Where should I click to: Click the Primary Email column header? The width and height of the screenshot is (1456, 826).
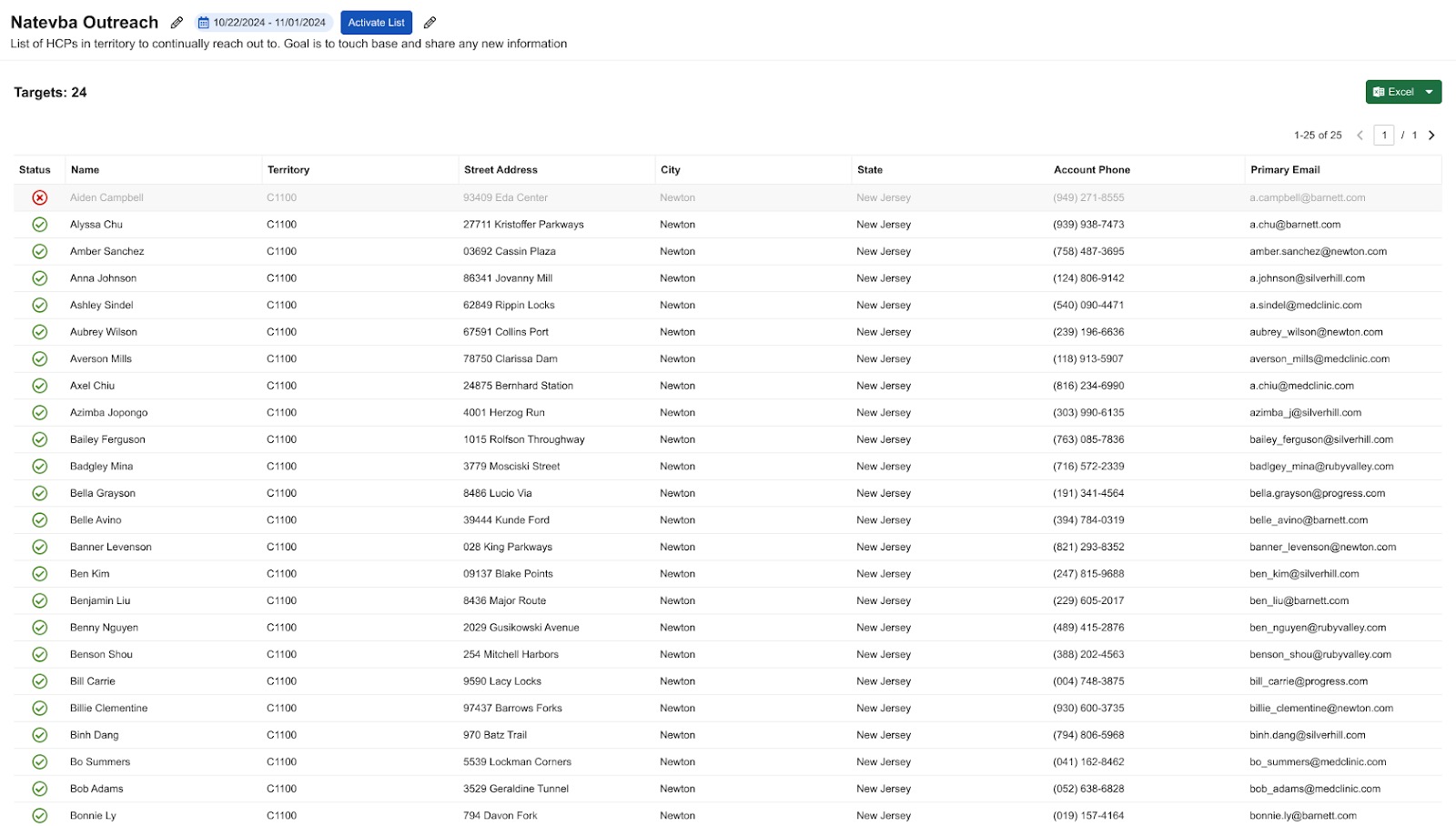1284,170
